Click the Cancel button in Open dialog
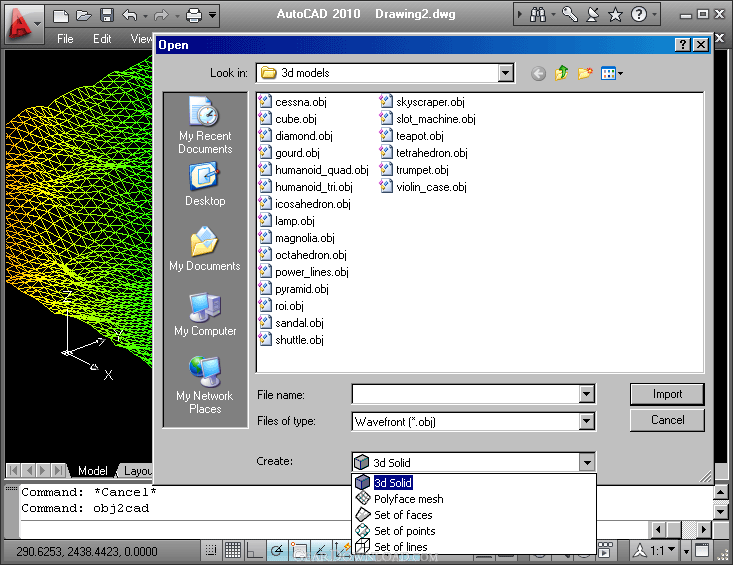Image resolution: width=733 pixels, height=565 pixels. coord(667,420)
